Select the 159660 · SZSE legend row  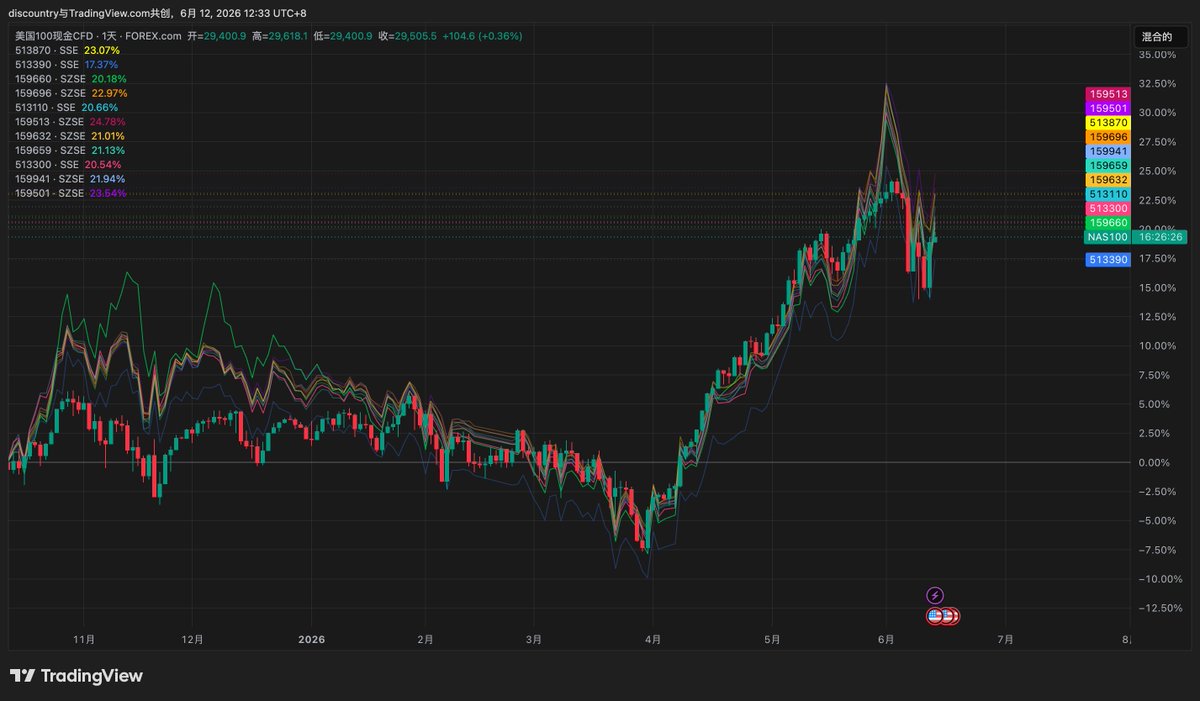point(71,78)
